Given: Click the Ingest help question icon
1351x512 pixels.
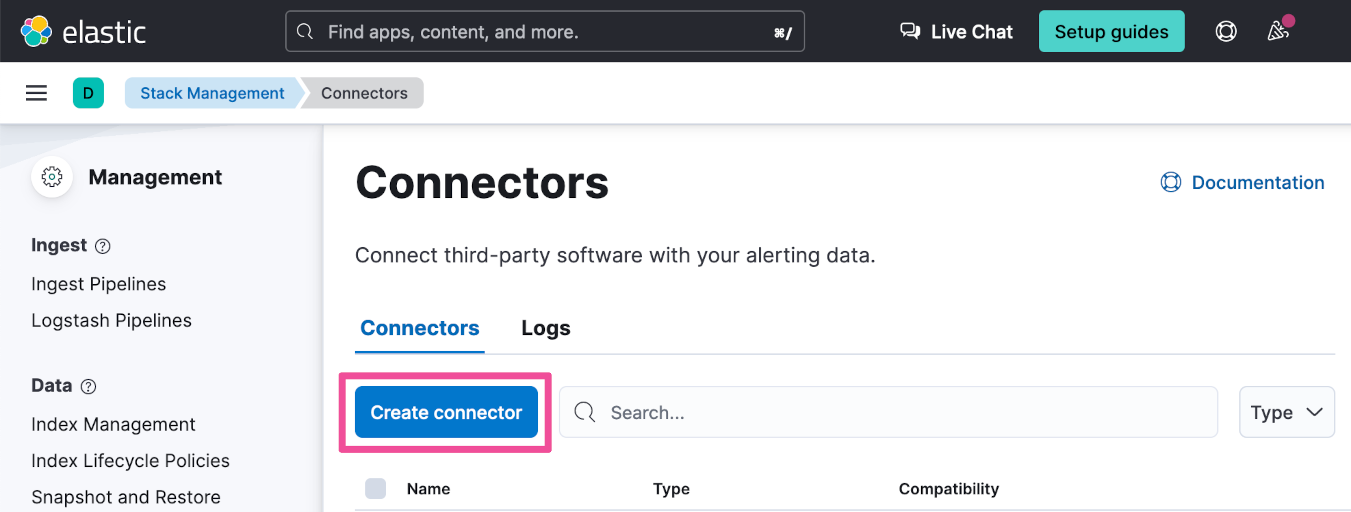Looking at the screenshot, I should [x=102, y=246].
